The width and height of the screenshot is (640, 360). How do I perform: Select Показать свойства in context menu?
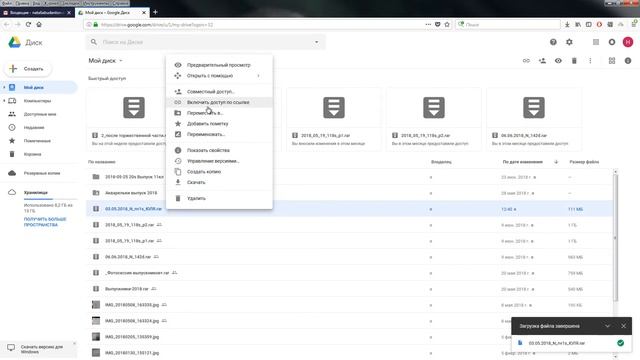tap(219, 151)
